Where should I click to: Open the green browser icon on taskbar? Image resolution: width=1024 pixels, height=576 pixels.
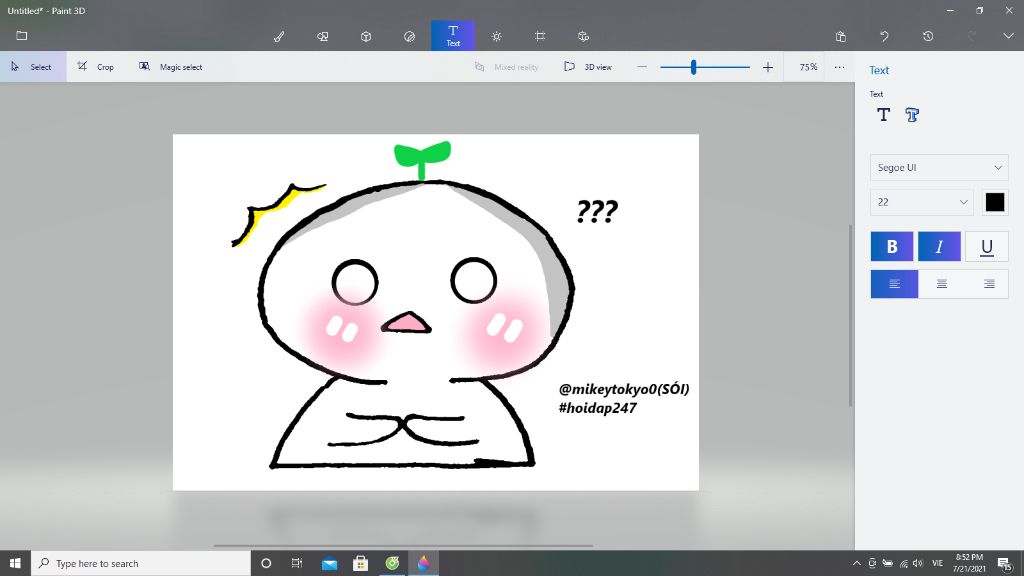(392, 563)
